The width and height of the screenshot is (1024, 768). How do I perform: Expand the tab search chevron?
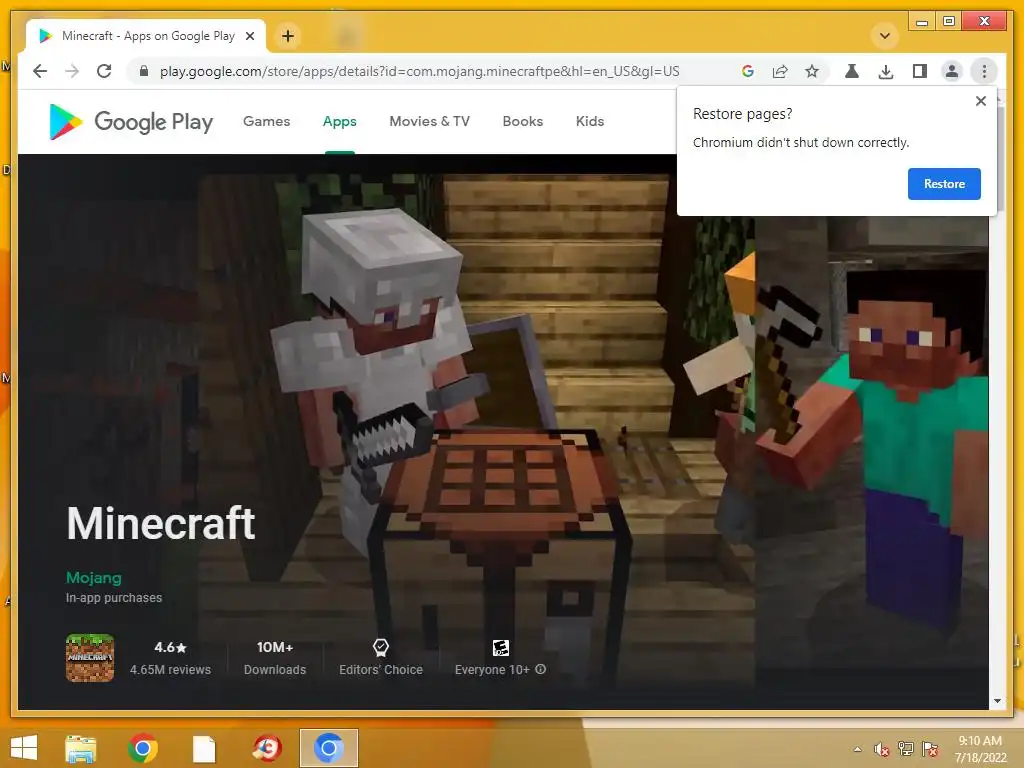point(885,36)
